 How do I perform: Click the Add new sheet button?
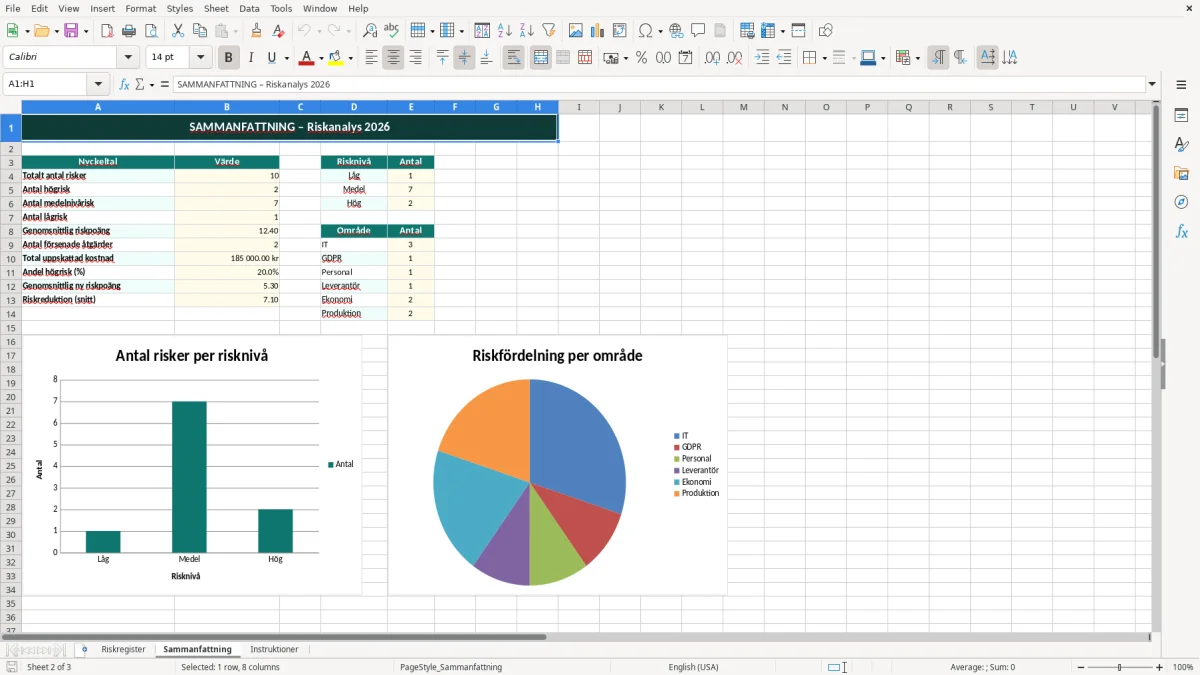pos(84,650)
